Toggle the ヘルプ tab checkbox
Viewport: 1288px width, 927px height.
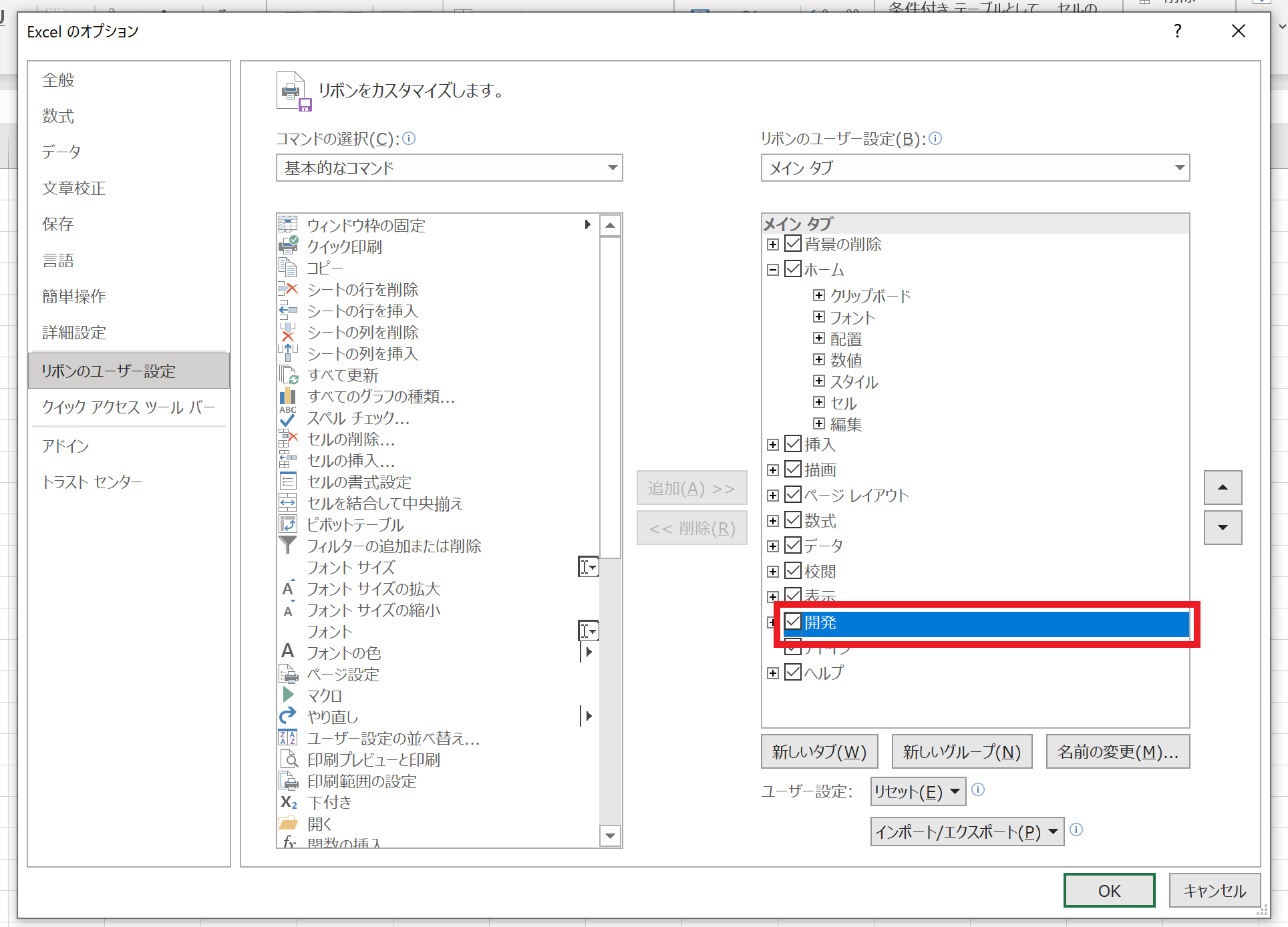pos(793,672)
